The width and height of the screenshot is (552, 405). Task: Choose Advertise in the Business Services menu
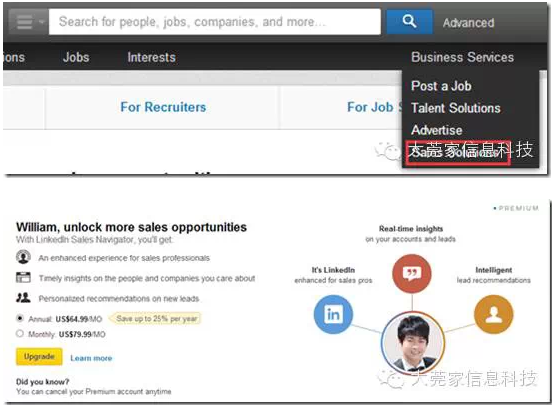(437, 130)
